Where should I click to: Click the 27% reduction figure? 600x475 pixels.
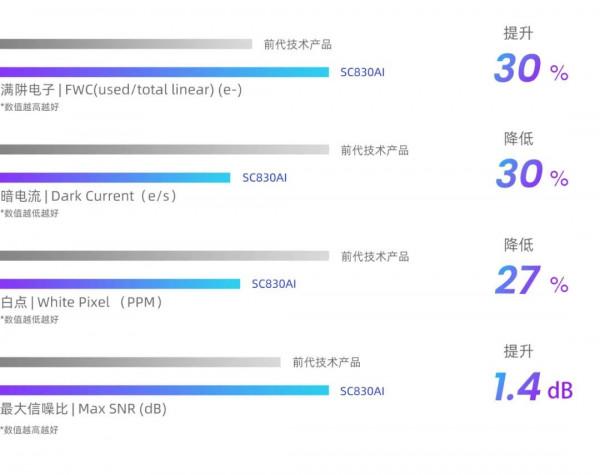coord(531,281)
